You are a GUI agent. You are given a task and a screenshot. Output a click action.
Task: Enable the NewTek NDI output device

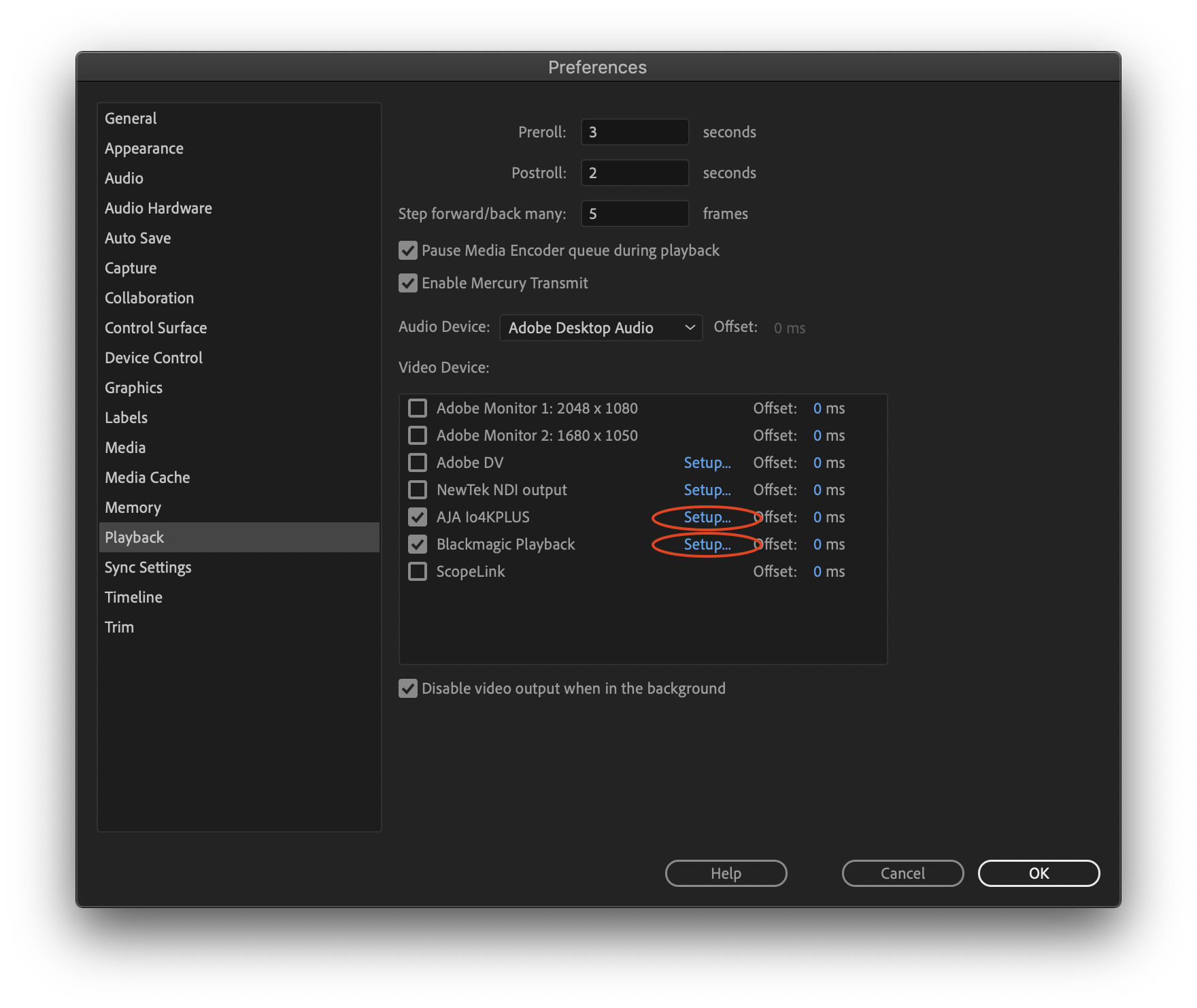tap(418, 490)
